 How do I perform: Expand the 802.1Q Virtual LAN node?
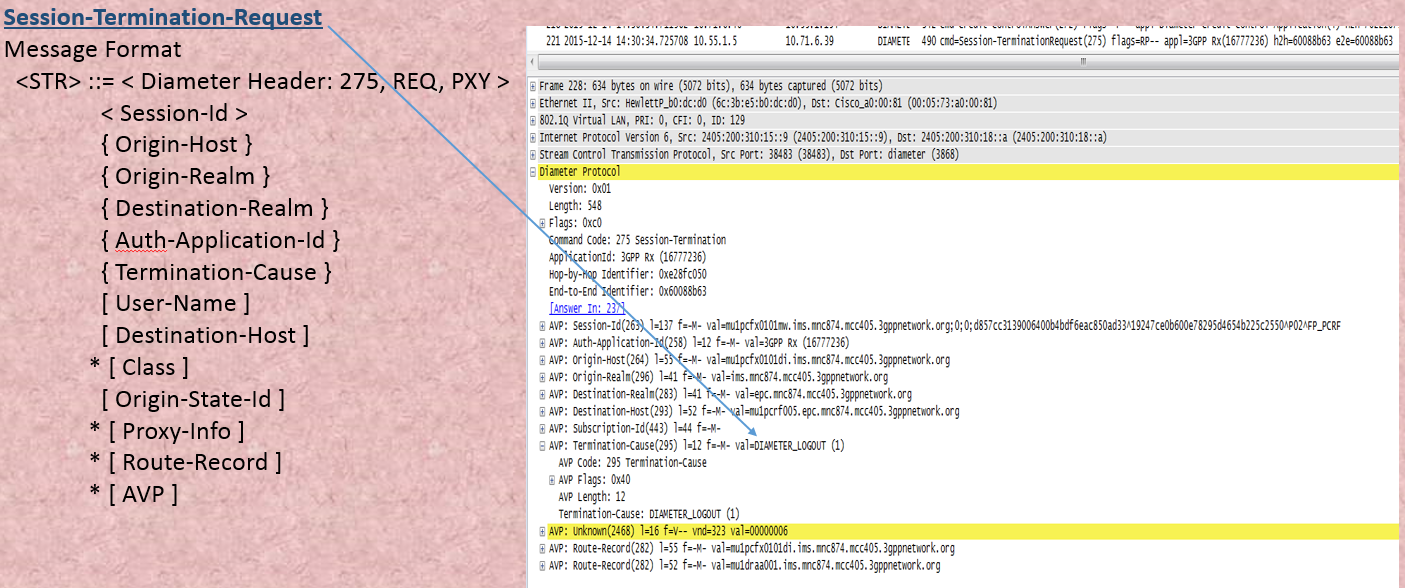[x=533, y=119]
